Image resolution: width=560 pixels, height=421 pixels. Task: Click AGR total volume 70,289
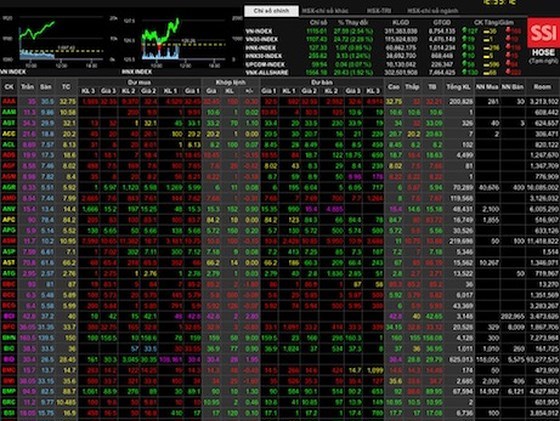pos(463,187)
